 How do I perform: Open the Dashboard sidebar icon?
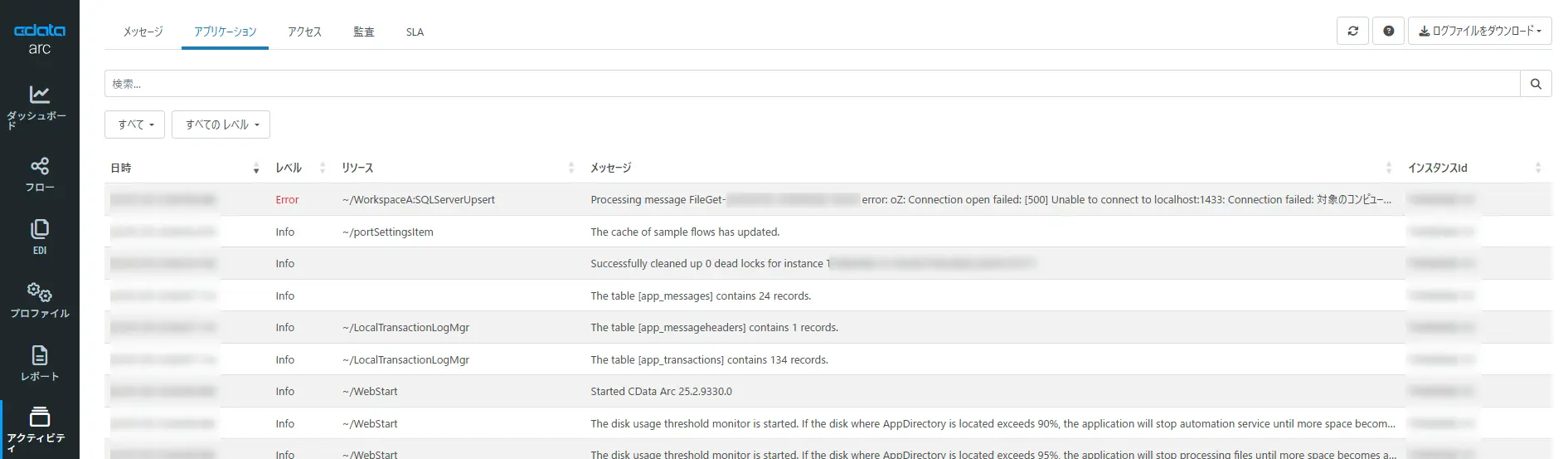click(x=39, y=95)
